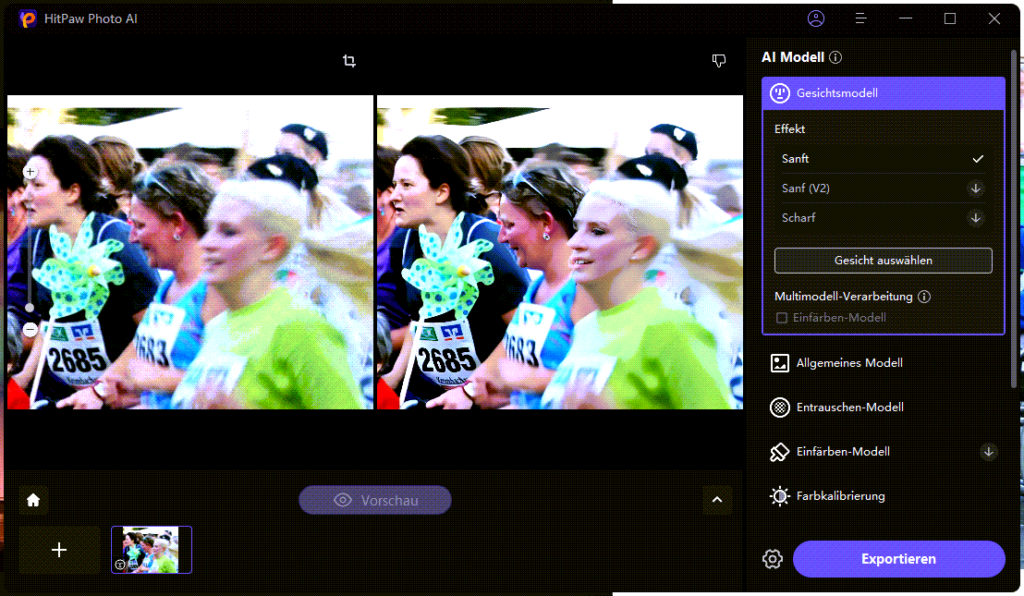
Task: Open the user account icon
Action: click(816, 18)
